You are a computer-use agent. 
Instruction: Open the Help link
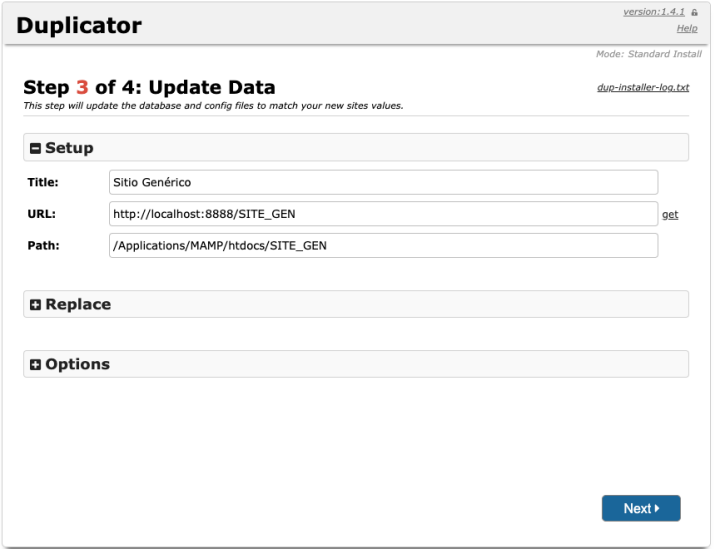pos(687,28)
